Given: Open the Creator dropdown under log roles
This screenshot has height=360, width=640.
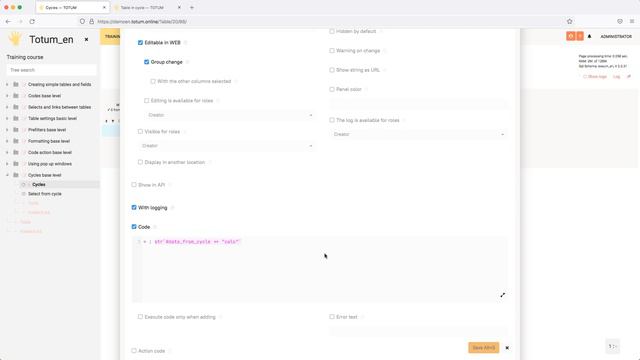Looking at the screenshot, I should coord(418,134).
